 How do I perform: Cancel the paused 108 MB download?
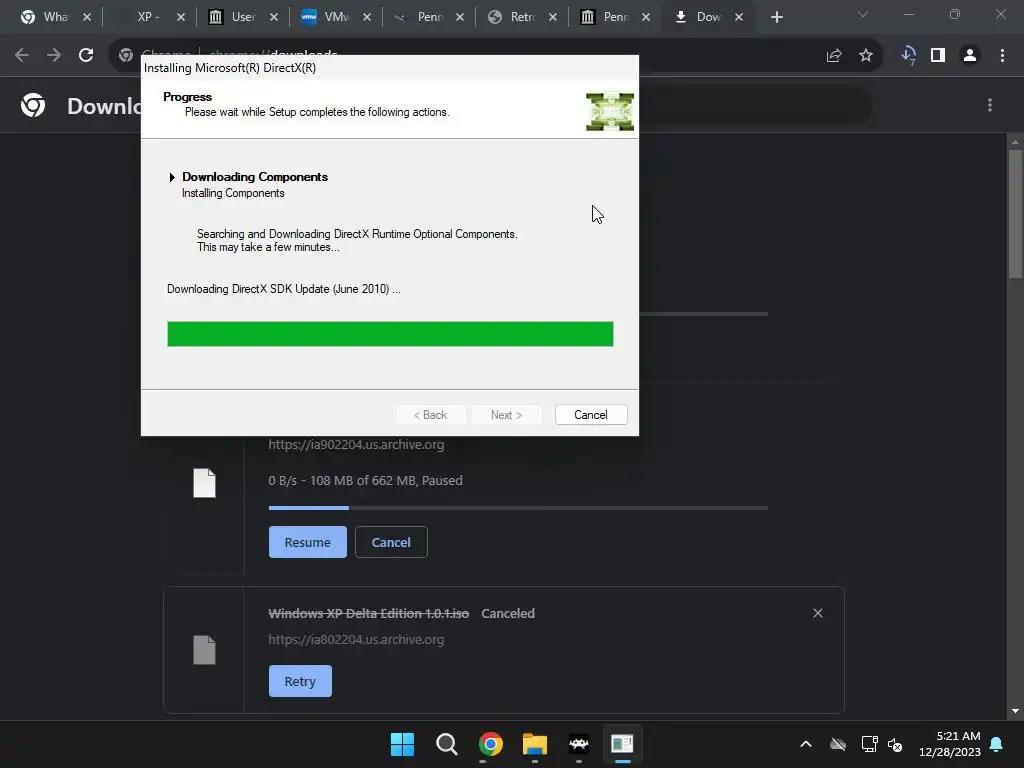click(391, 542)
